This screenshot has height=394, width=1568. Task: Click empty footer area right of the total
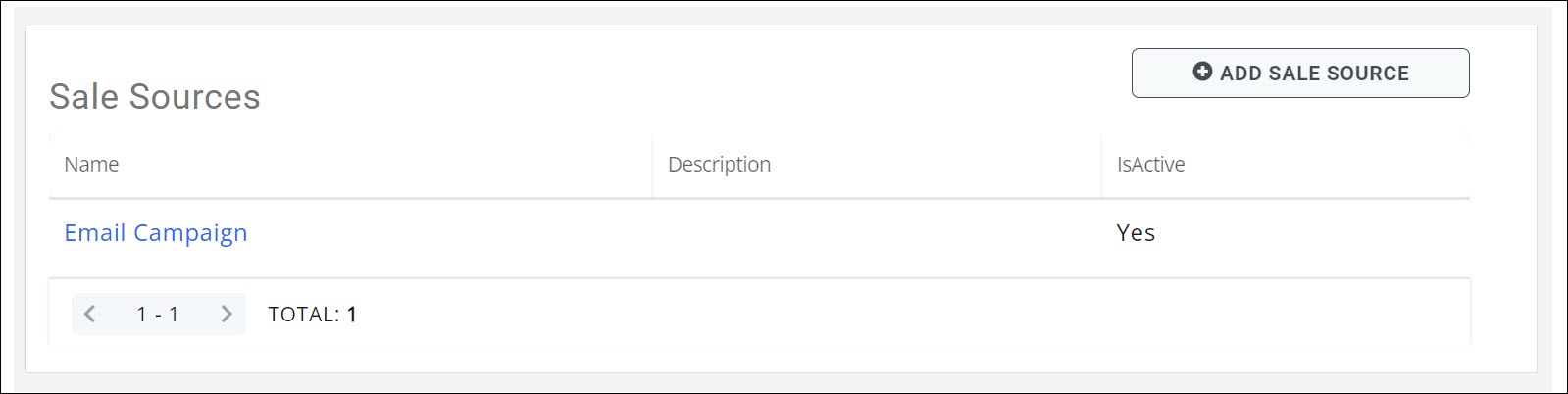[x=883, y=315]
